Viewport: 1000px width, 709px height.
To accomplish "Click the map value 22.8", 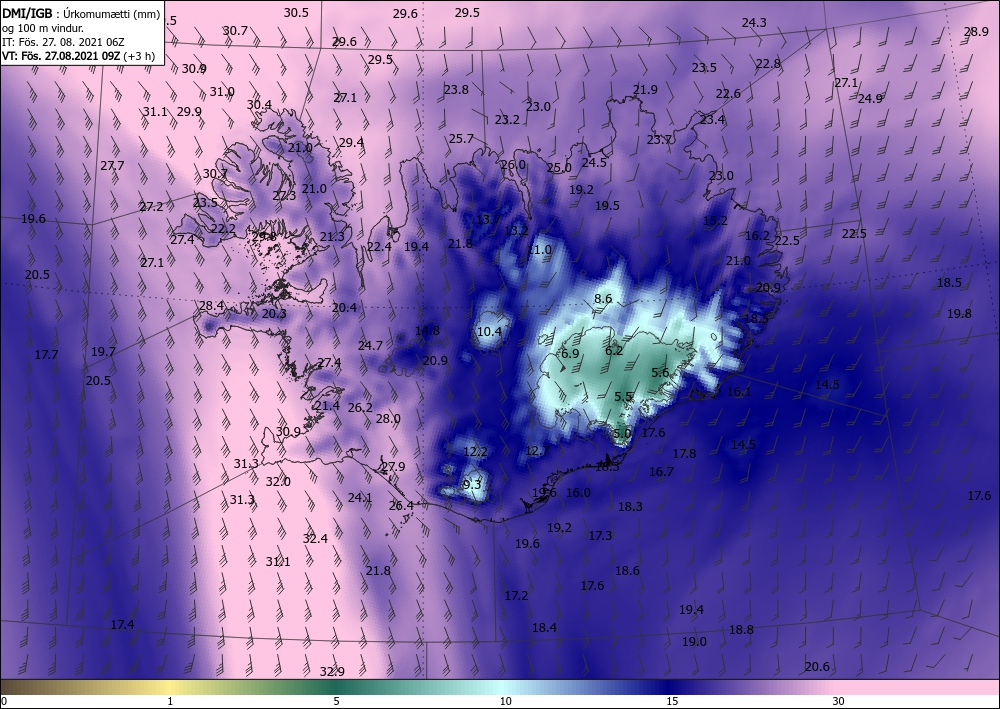I will click(x=768, y=64).
